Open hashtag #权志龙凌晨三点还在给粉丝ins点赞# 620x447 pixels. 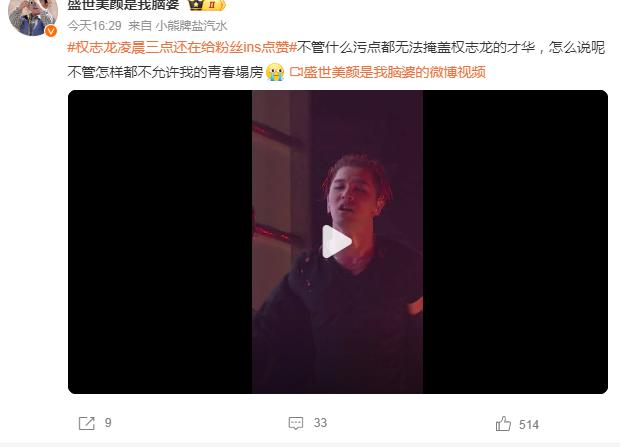pos(182,47)
